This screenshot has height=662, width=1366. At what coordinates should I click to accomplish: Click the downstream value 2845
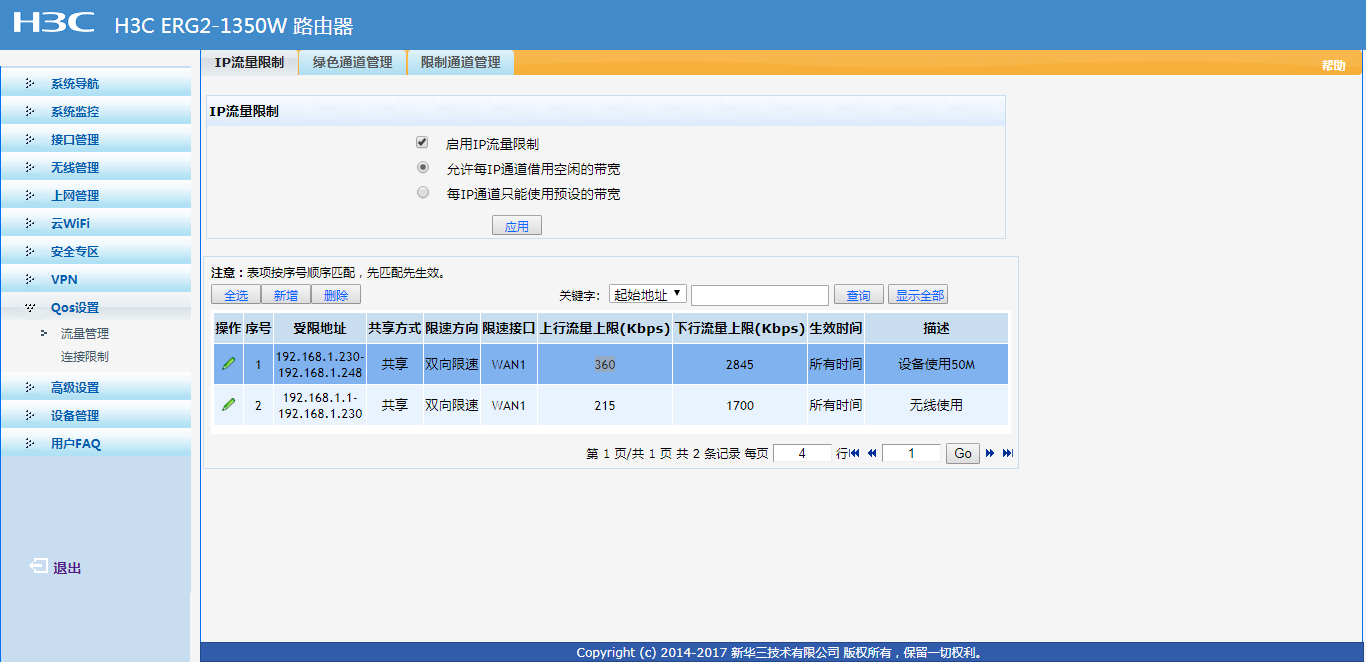740,364
